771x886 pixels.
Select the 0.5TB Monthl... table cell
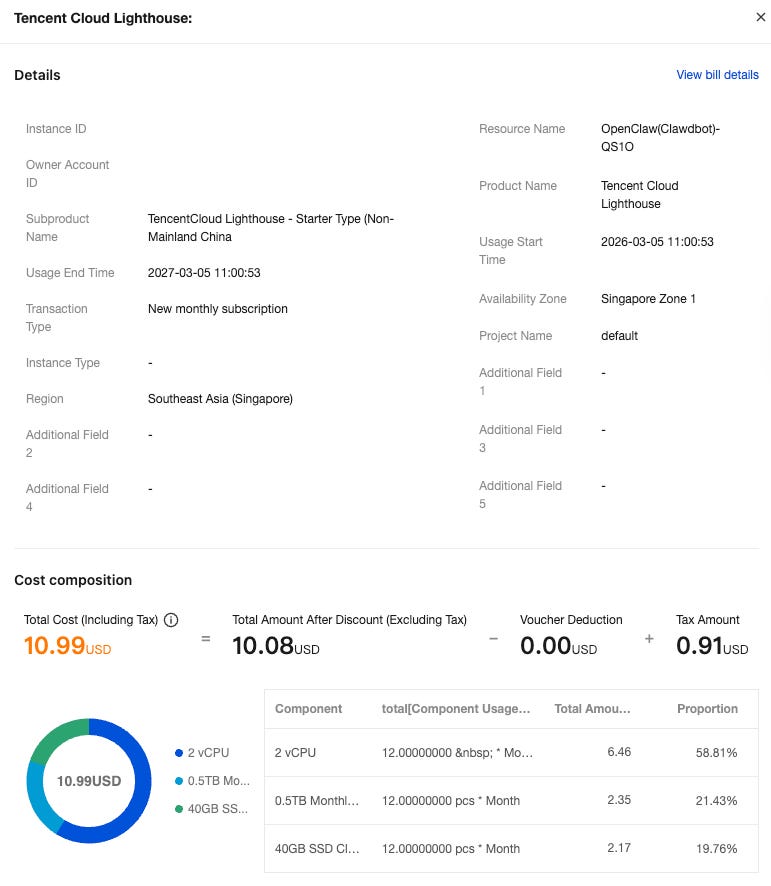(317, 801)
